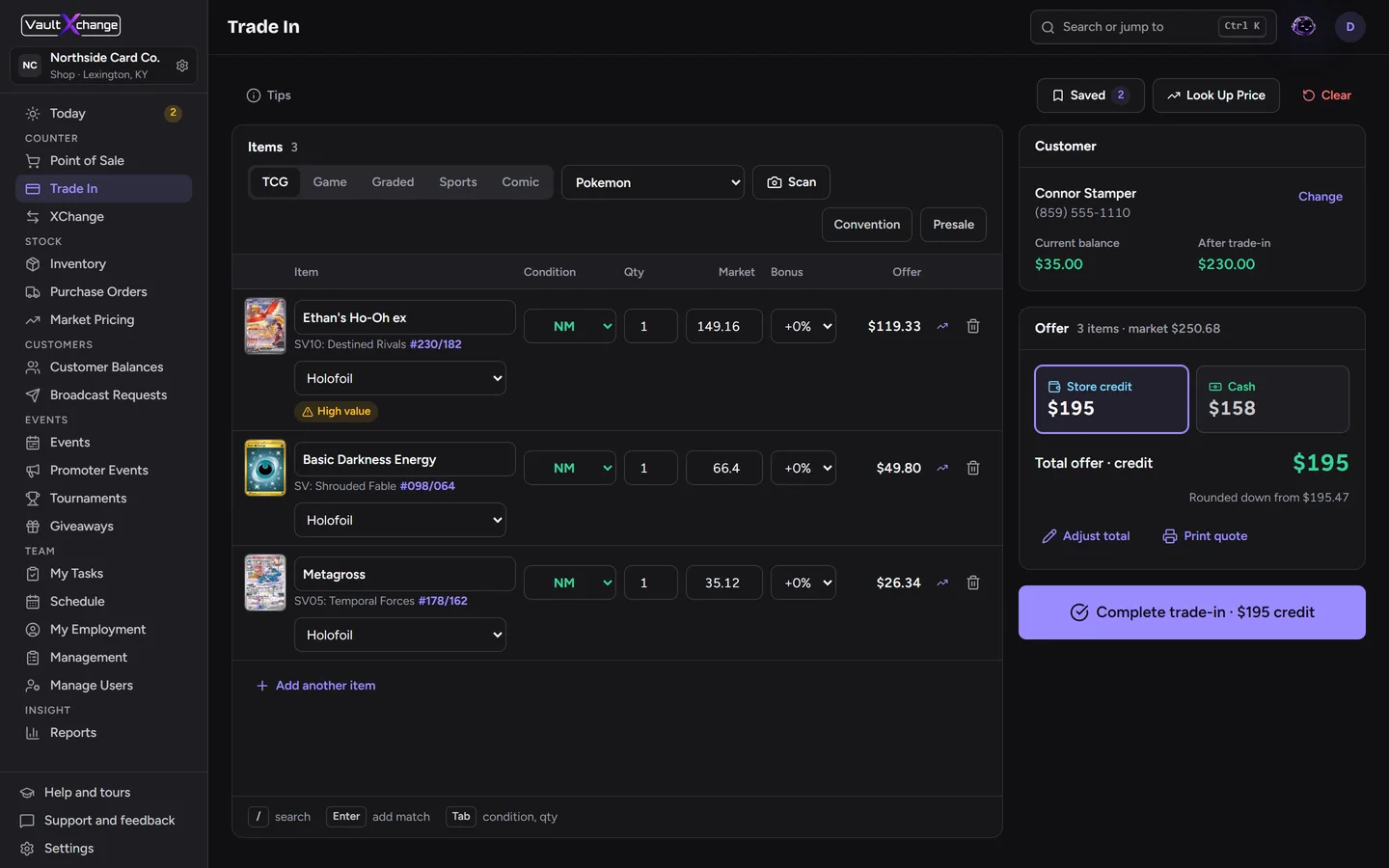
Task: Switch to the Comic tab
Action: (521, 182)
